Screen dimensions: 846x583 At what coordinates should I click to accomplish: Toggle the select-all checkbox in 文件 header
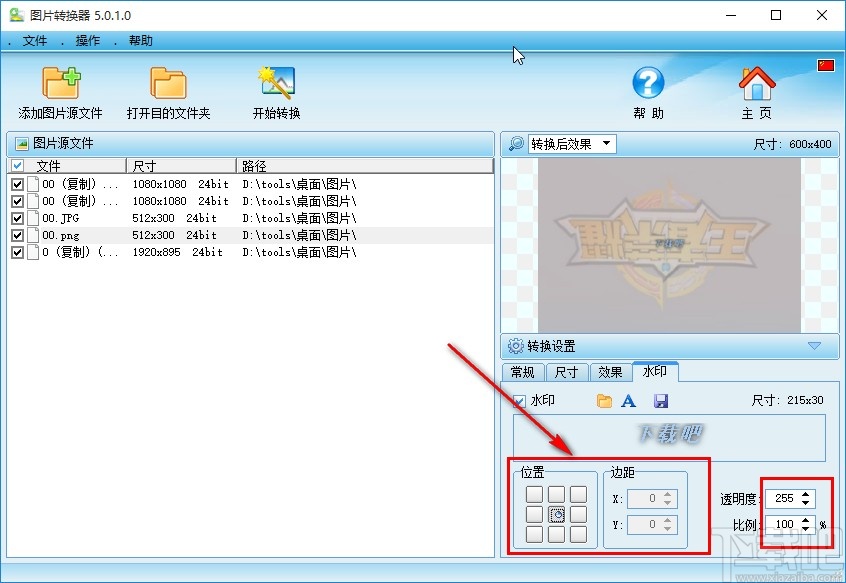[x=17, y=165]
